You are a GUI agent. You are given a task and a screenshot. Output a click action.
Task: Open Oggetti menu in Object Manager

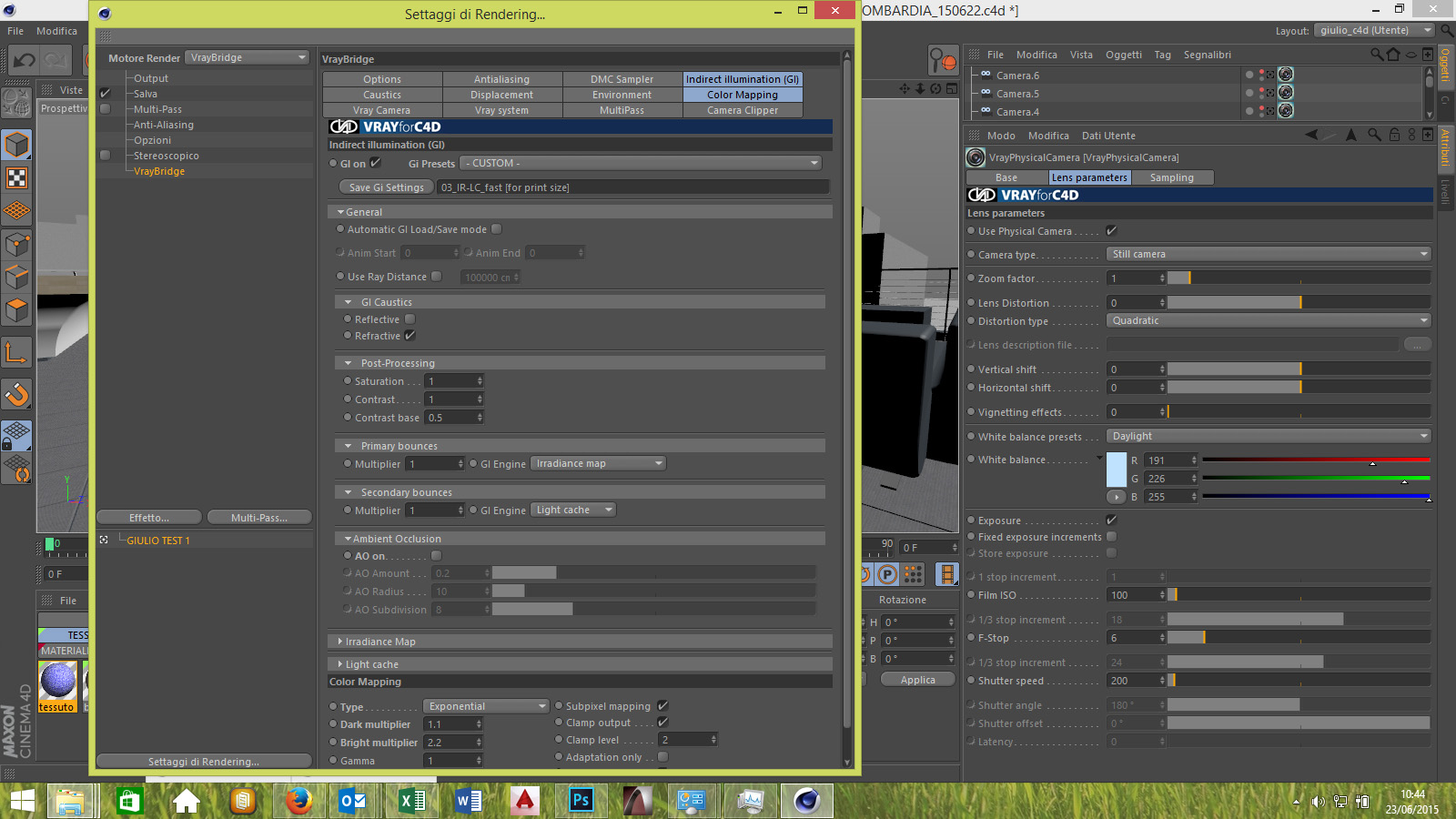(1124, 55)
